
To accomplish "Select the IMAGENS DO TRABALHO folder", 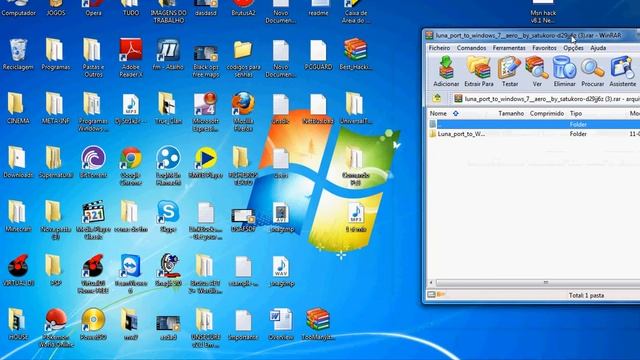I will (x=168, y=12).
